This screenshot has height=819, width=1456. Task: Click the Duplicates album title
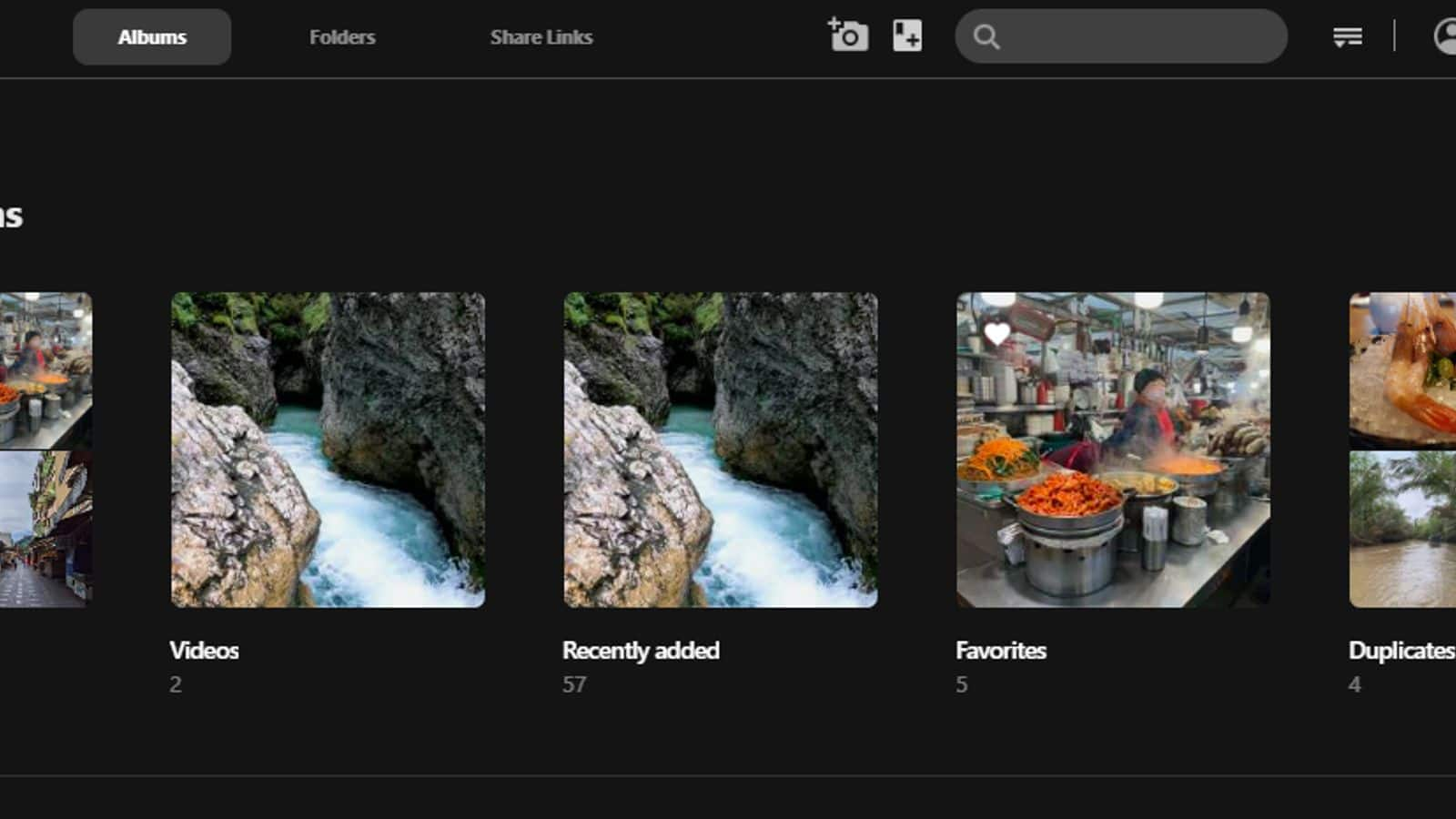pos(1401,651)
